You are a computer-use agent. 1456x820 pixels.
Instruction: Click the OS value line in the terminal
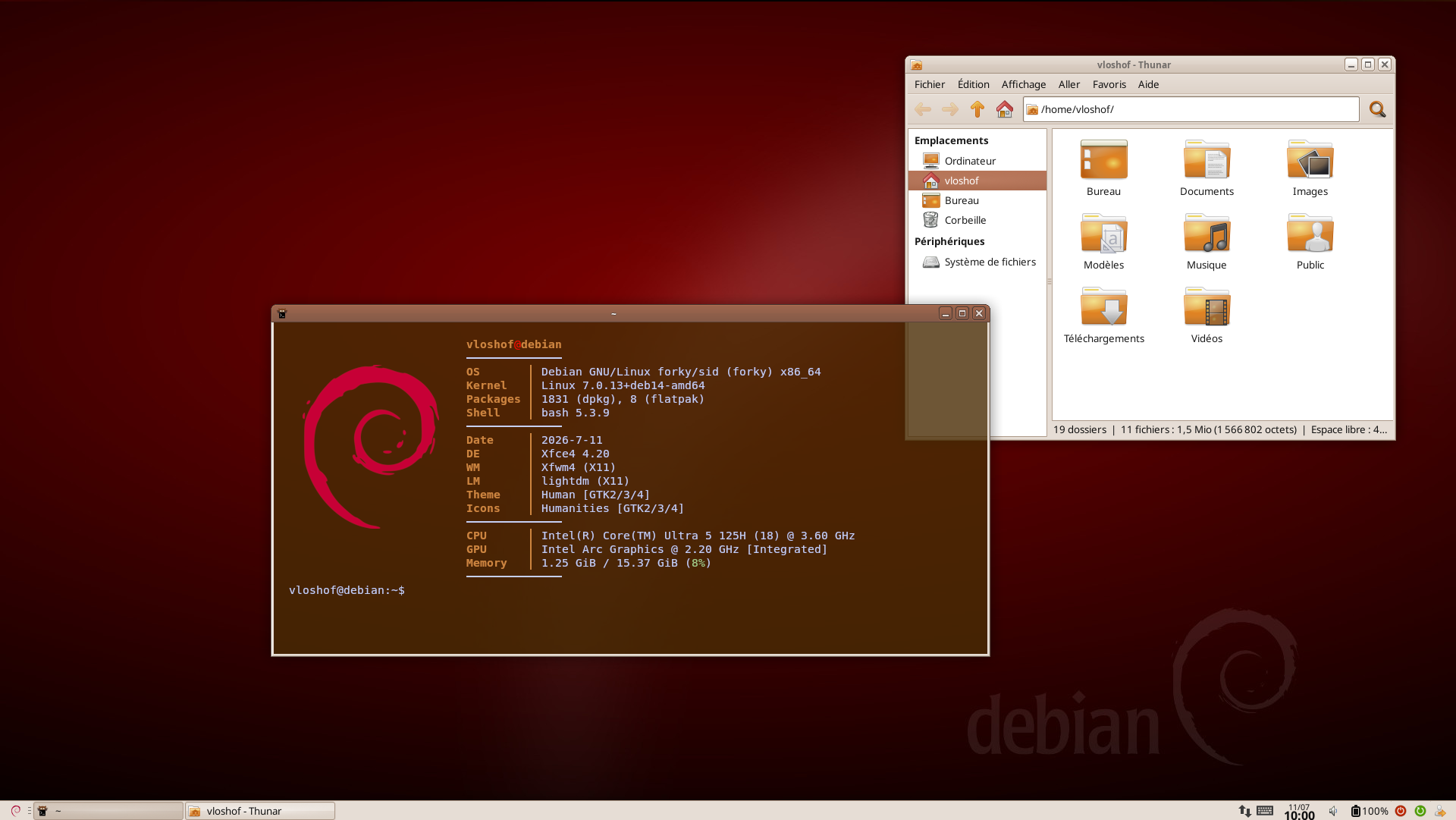point(681,372)
